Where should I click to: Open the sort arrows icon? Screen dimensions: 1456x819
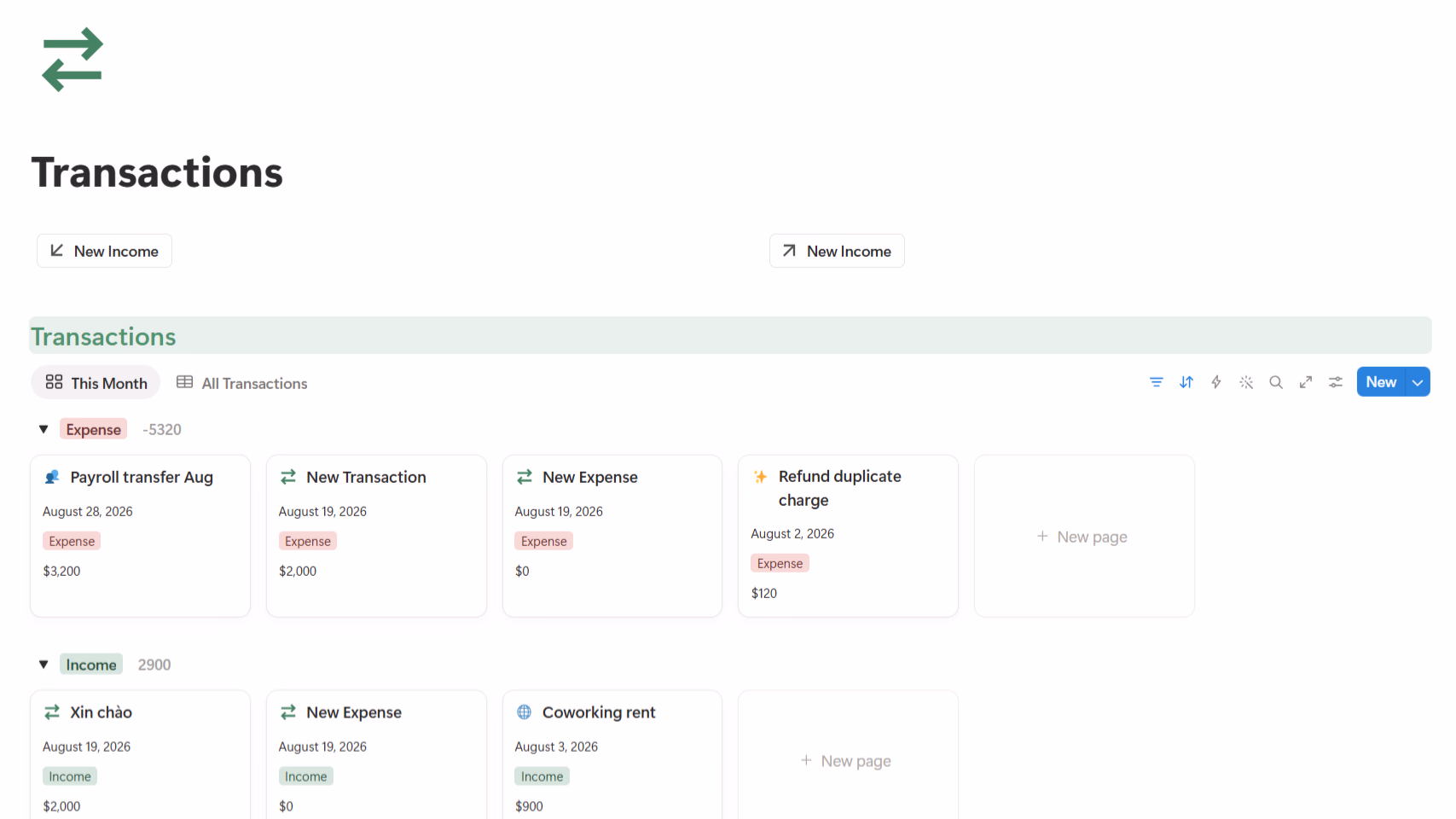(x=1186, y=382)
